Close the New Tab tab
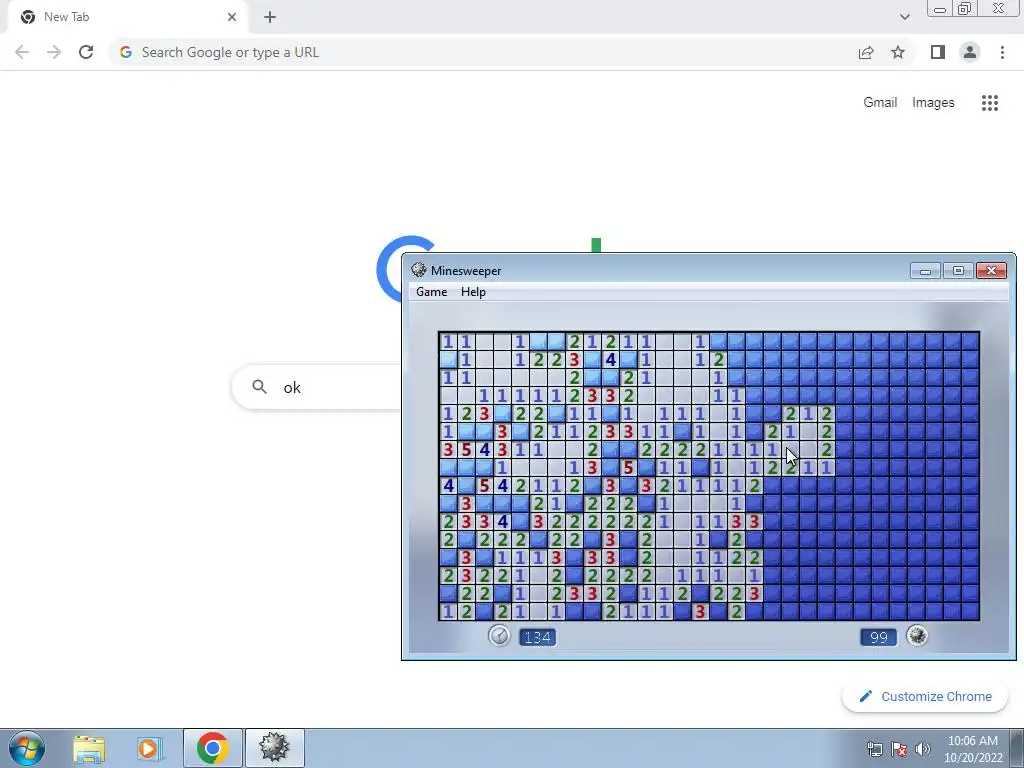 coord(232,17)
